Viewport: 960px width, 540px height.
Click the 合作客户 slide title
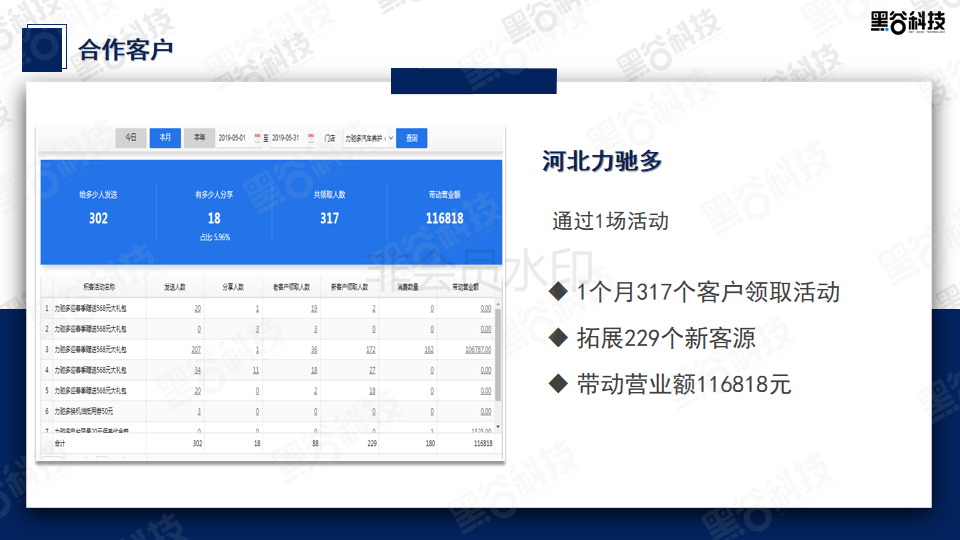tap(126, 50)
